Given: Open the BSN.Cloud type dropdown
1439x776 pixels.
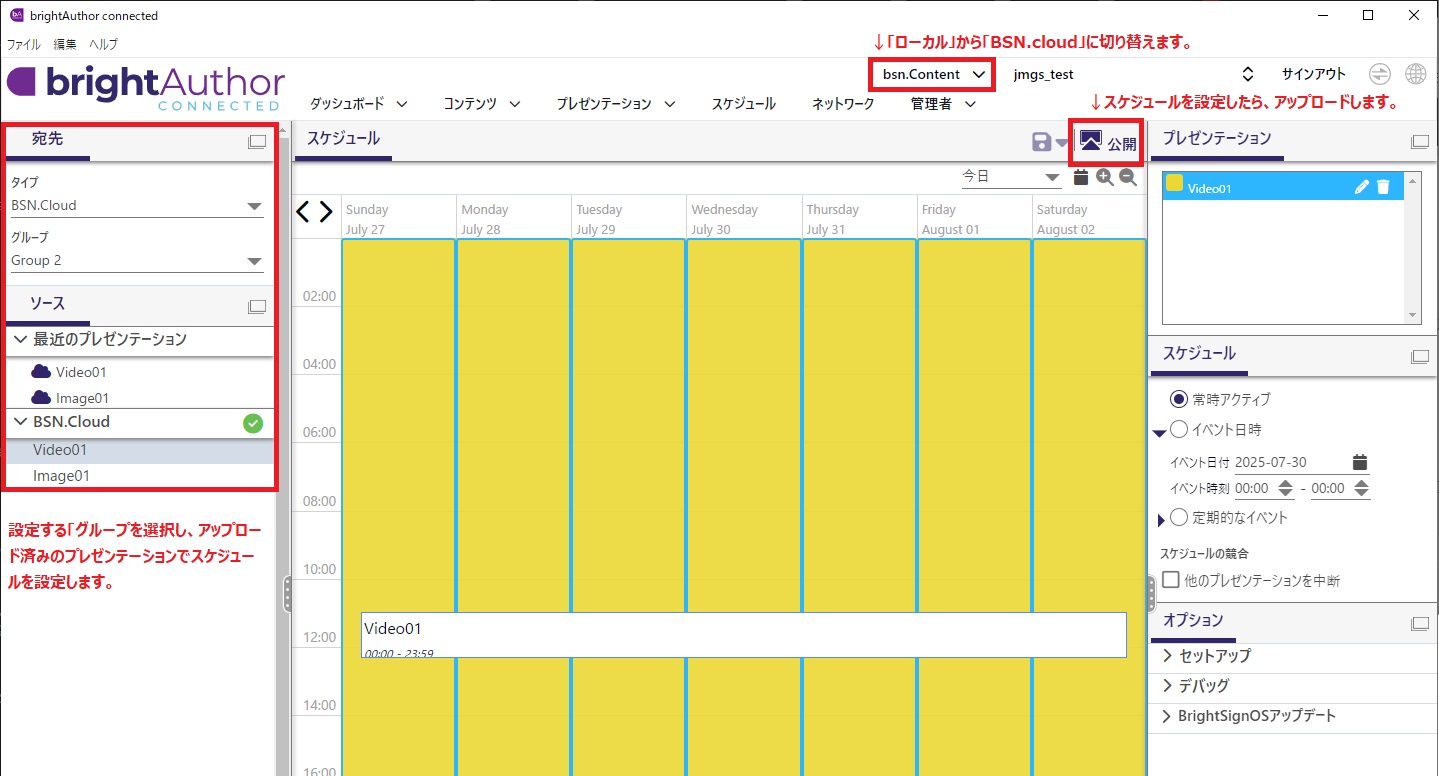Looking at the screenshot, I should 137,206.
